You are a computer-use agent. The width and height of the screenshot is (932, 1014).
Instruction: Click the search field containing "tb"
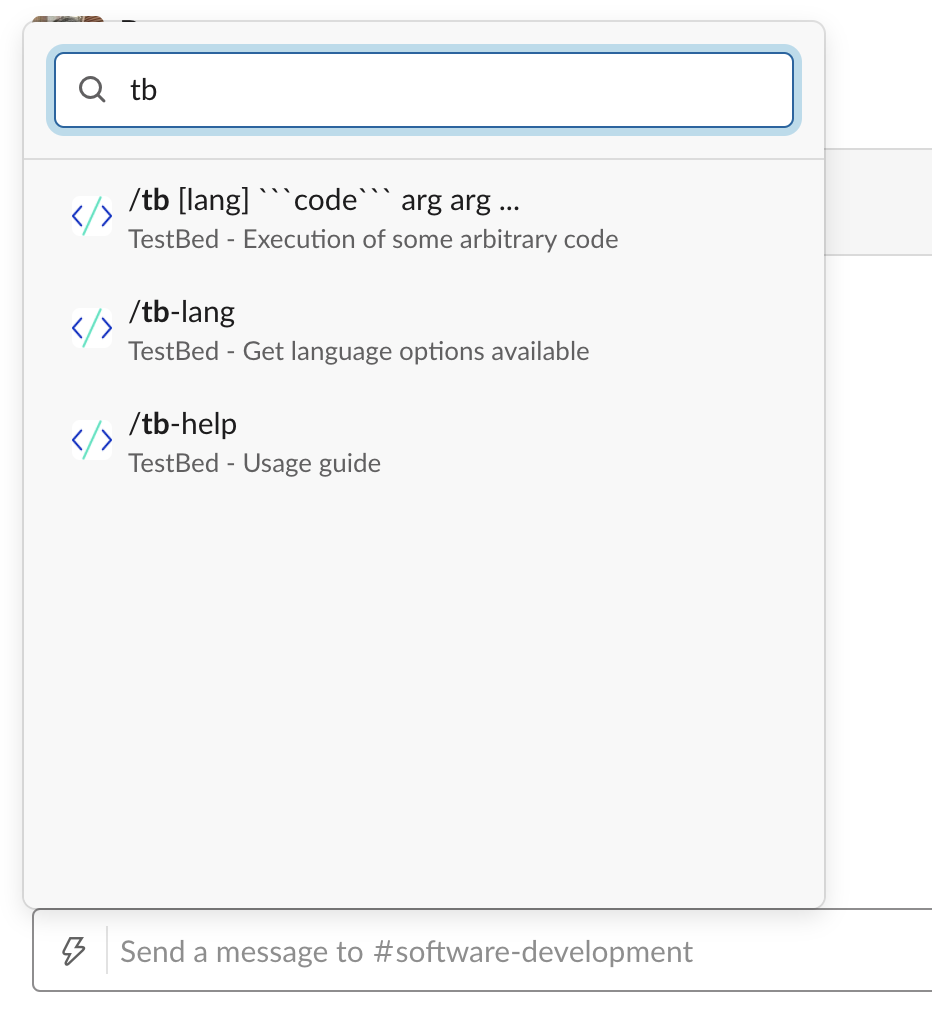point(424,90)
